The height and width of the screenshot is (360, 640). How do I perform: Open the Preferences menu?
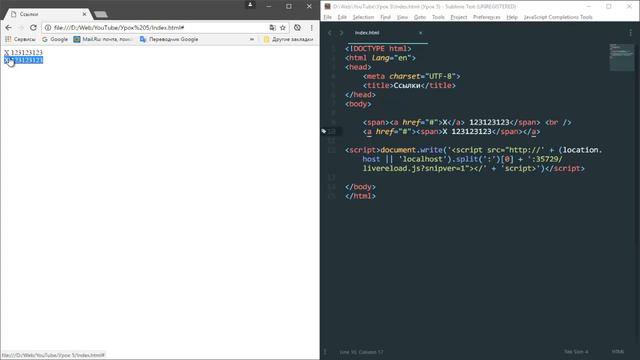click(487, 17)
